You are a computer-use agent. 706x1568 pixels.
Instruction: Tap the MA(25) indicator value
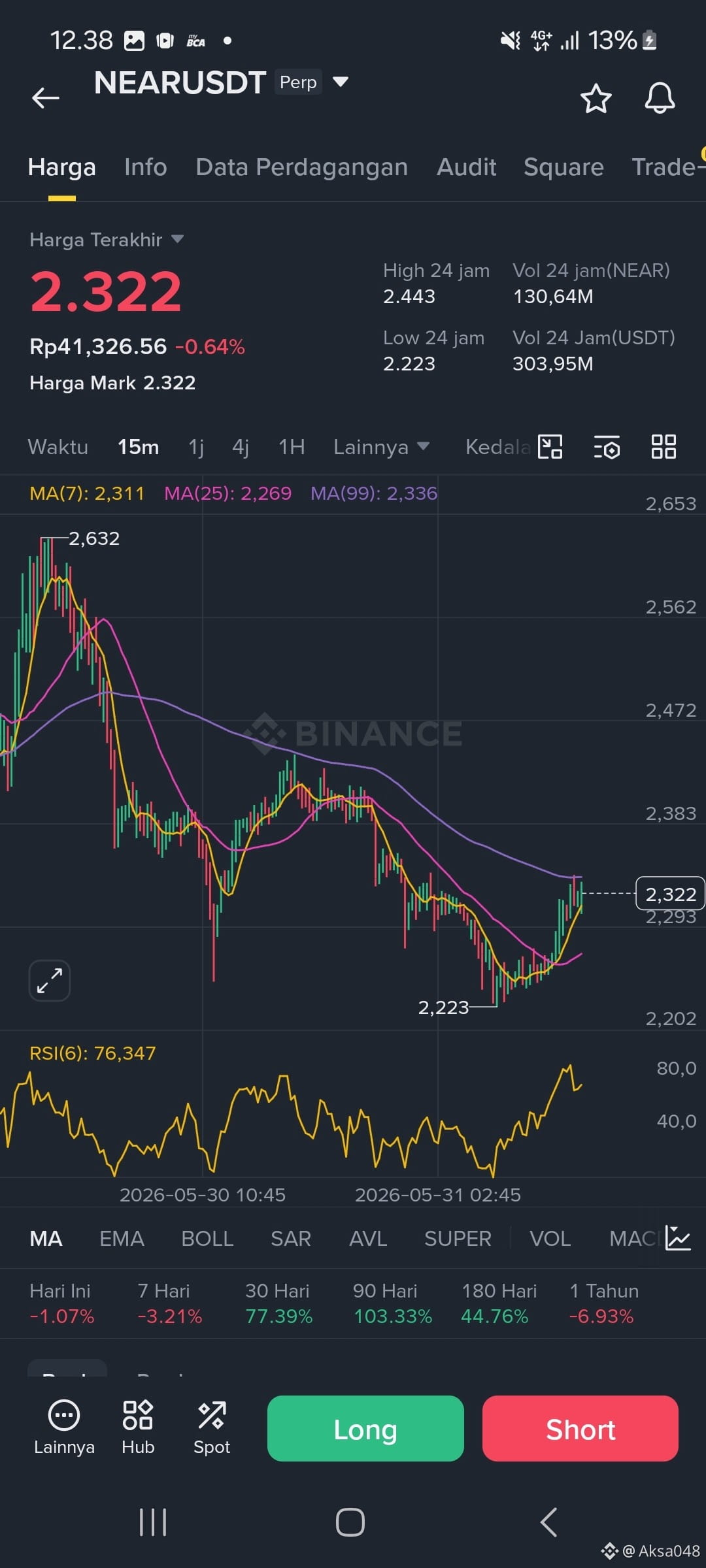228,493
